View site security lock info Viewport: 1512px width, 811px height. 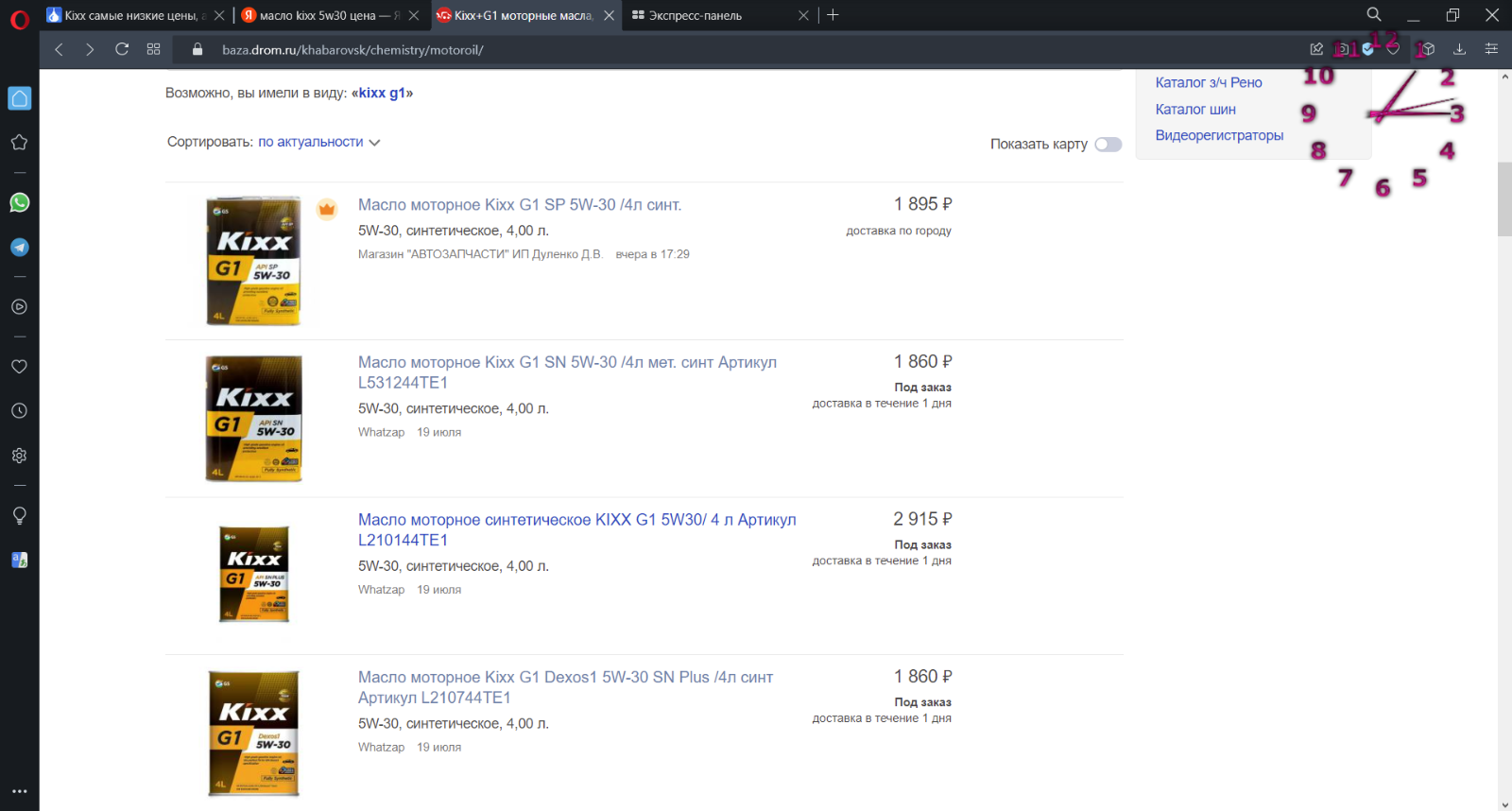(x=198, y=49)
